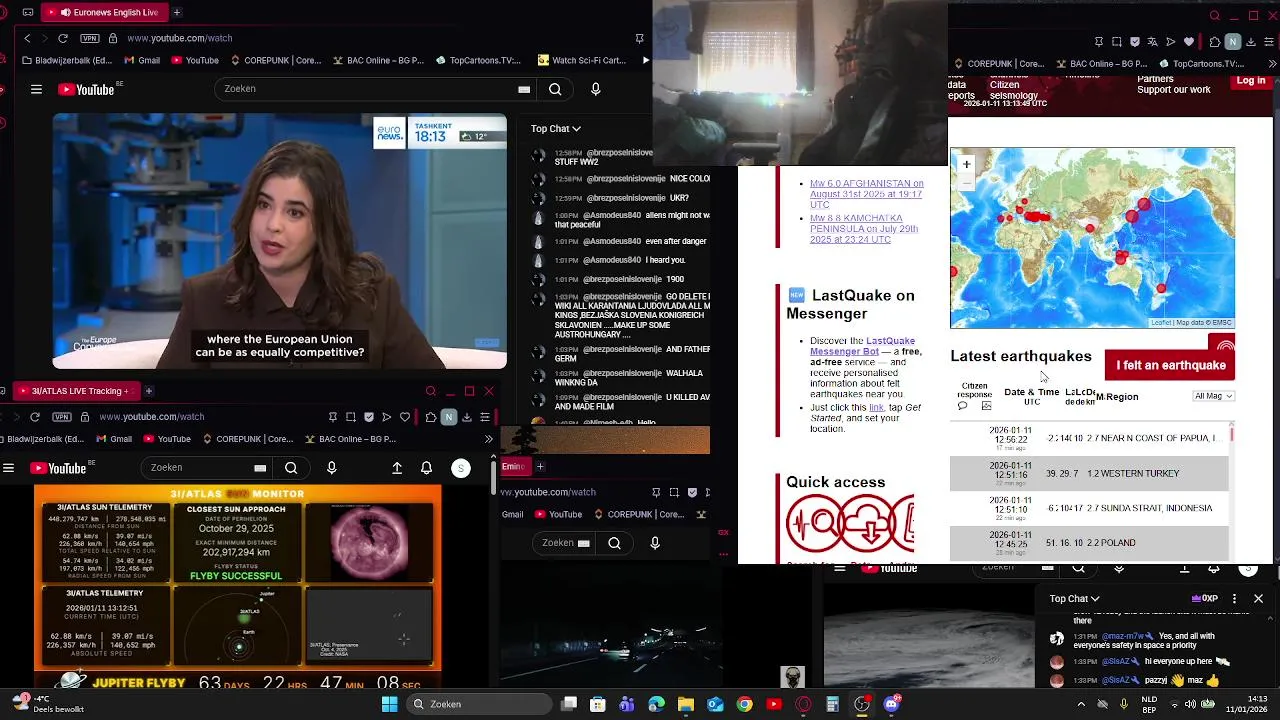Click search button in 3I/ATLAS YouTube

(x=291, y=467)
